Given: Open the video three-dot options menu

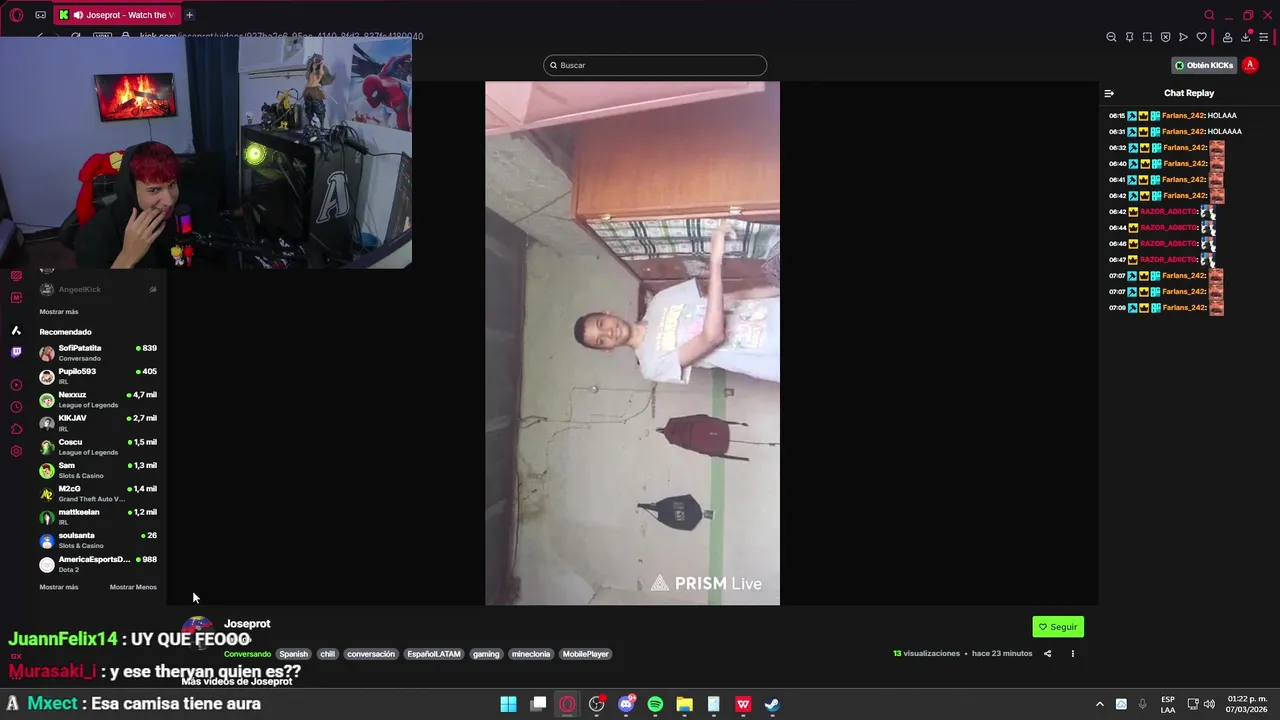Looking at the screenshot, I should click(x=1072, y=654).
